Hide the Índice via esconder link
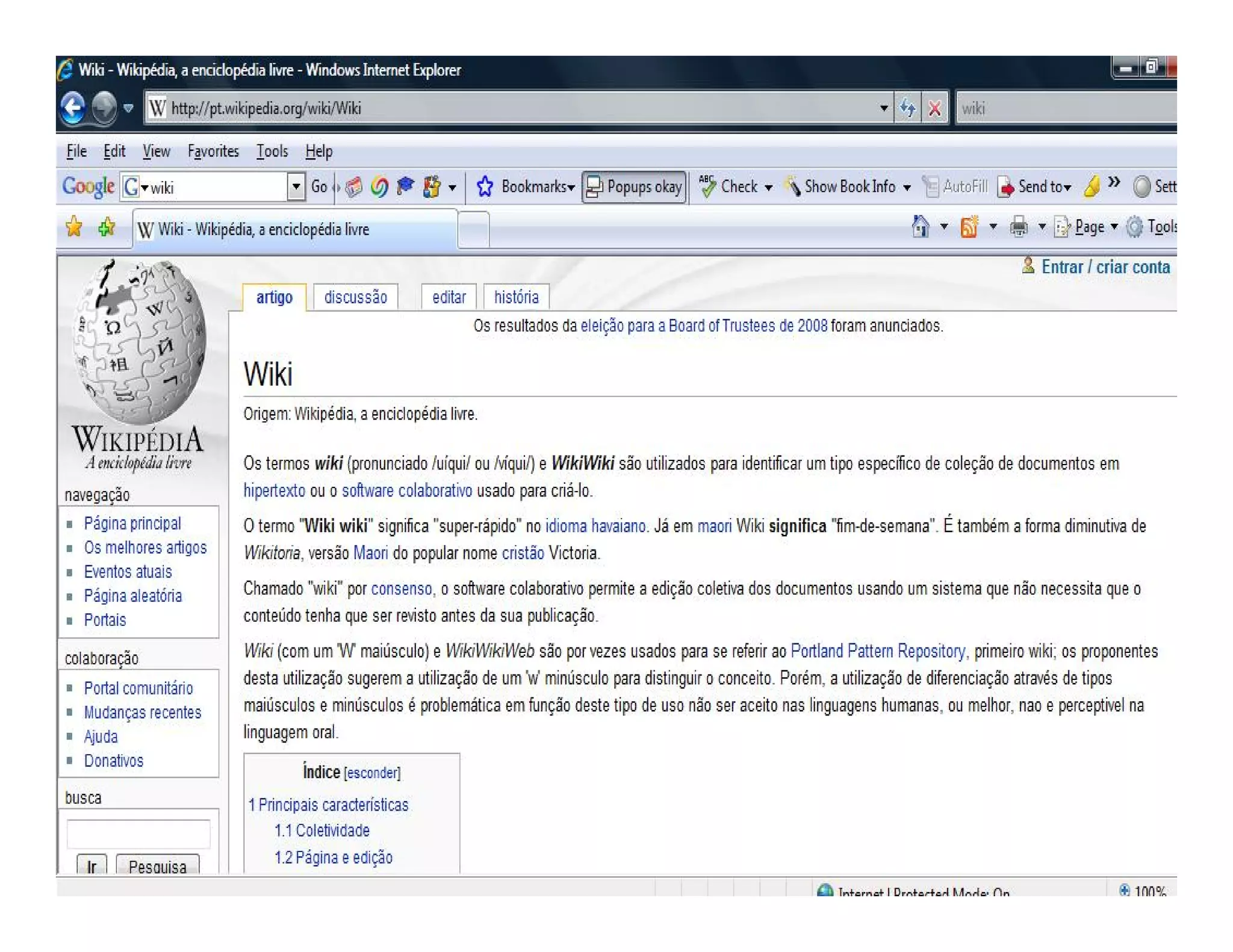The image size is (1233, 952). [x=372, y=773]
